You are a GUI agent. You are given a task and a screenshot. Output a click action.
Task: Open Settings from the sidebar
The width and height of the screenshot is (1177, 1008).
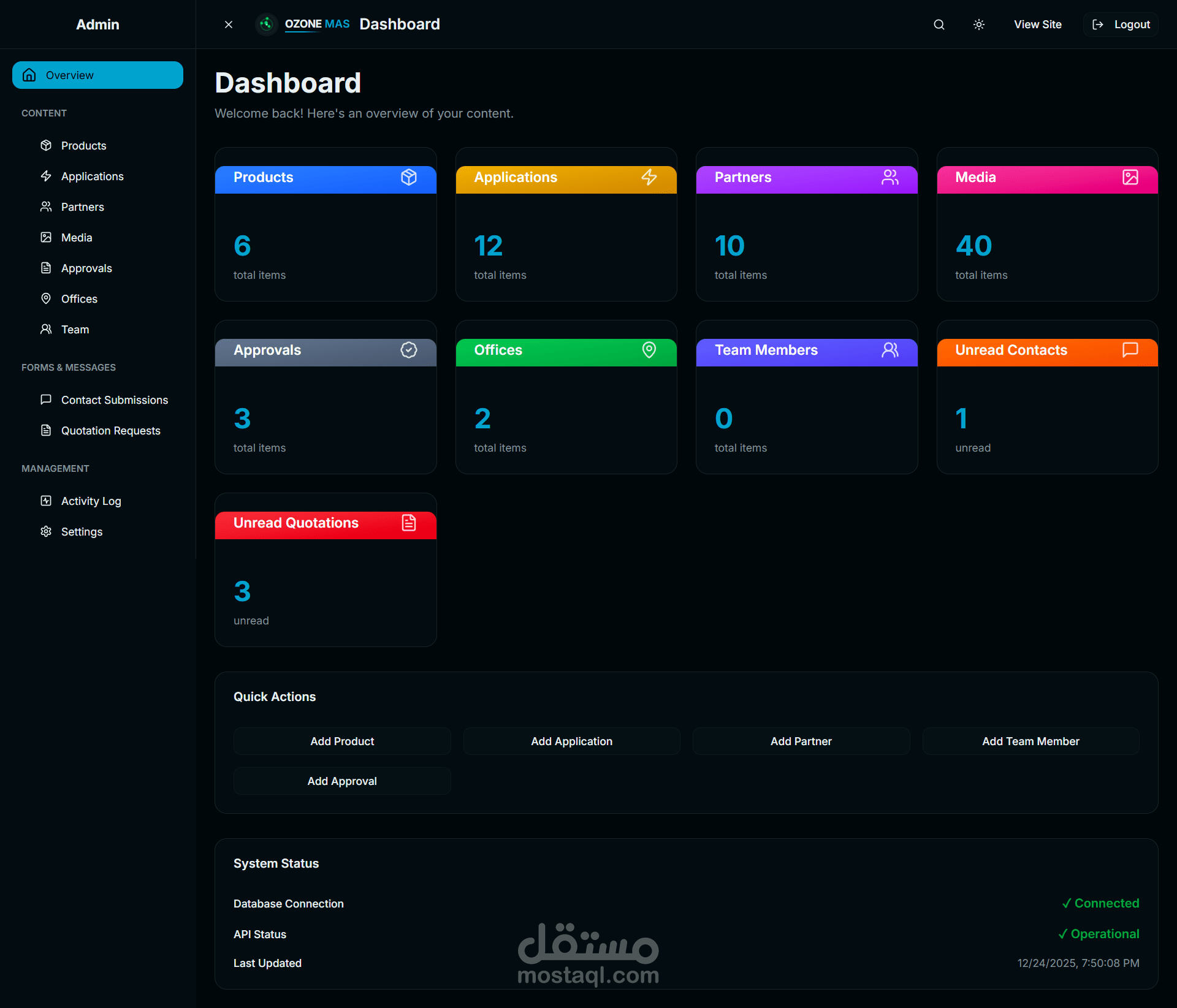pos(82,532)
